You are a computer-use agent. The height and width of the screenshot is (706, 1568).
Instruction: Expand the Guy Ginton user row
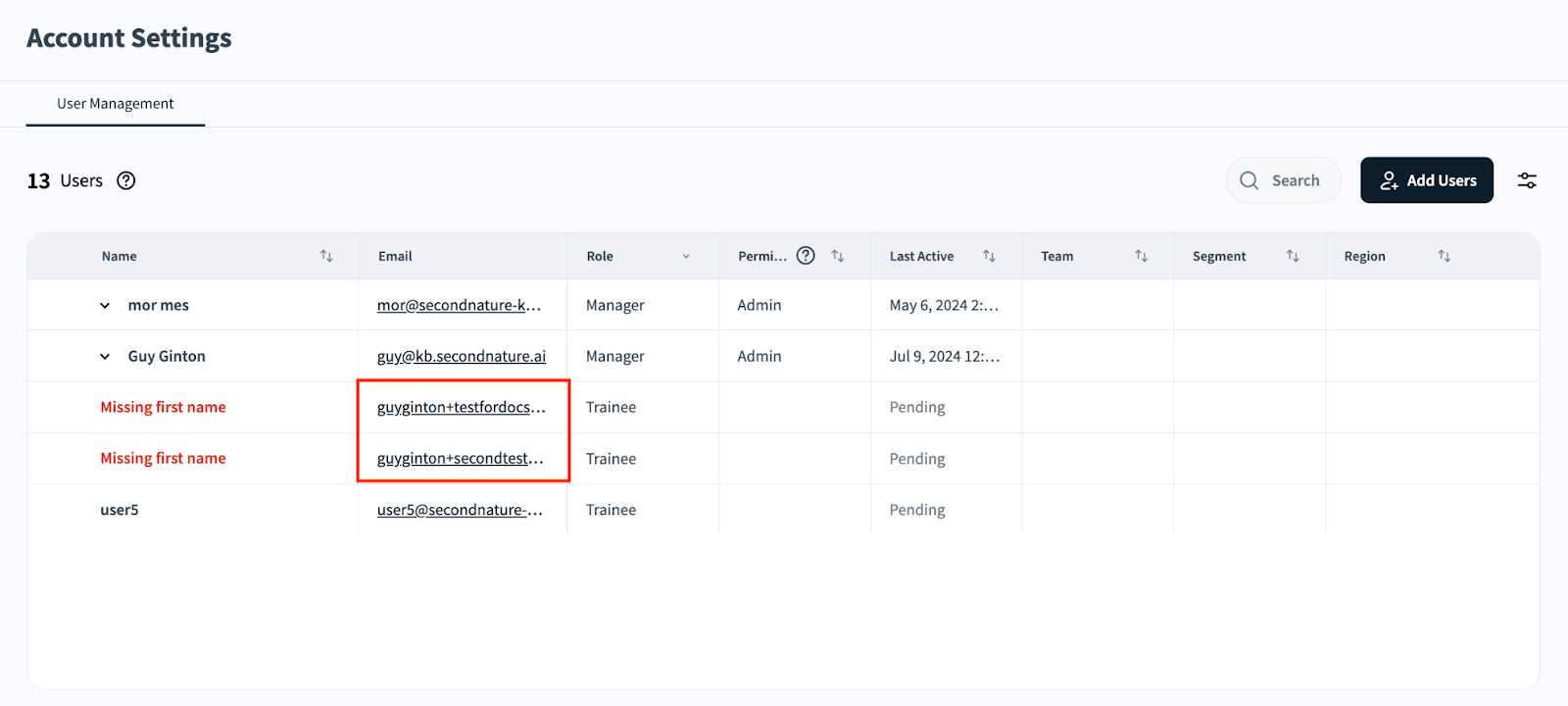coord(105,357)
